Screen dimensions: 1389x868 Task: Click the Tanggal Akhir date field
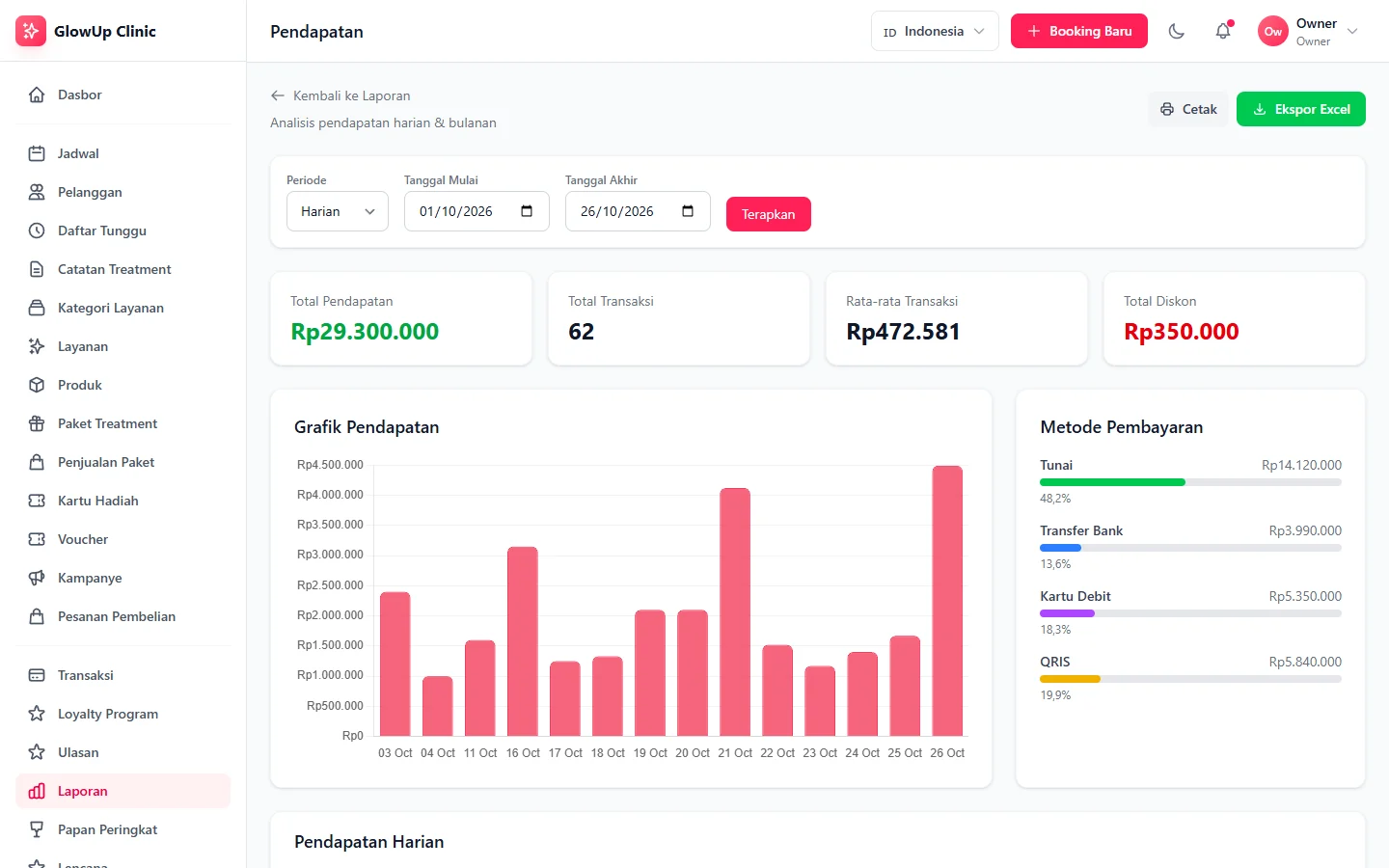click(x=638, y=211)
